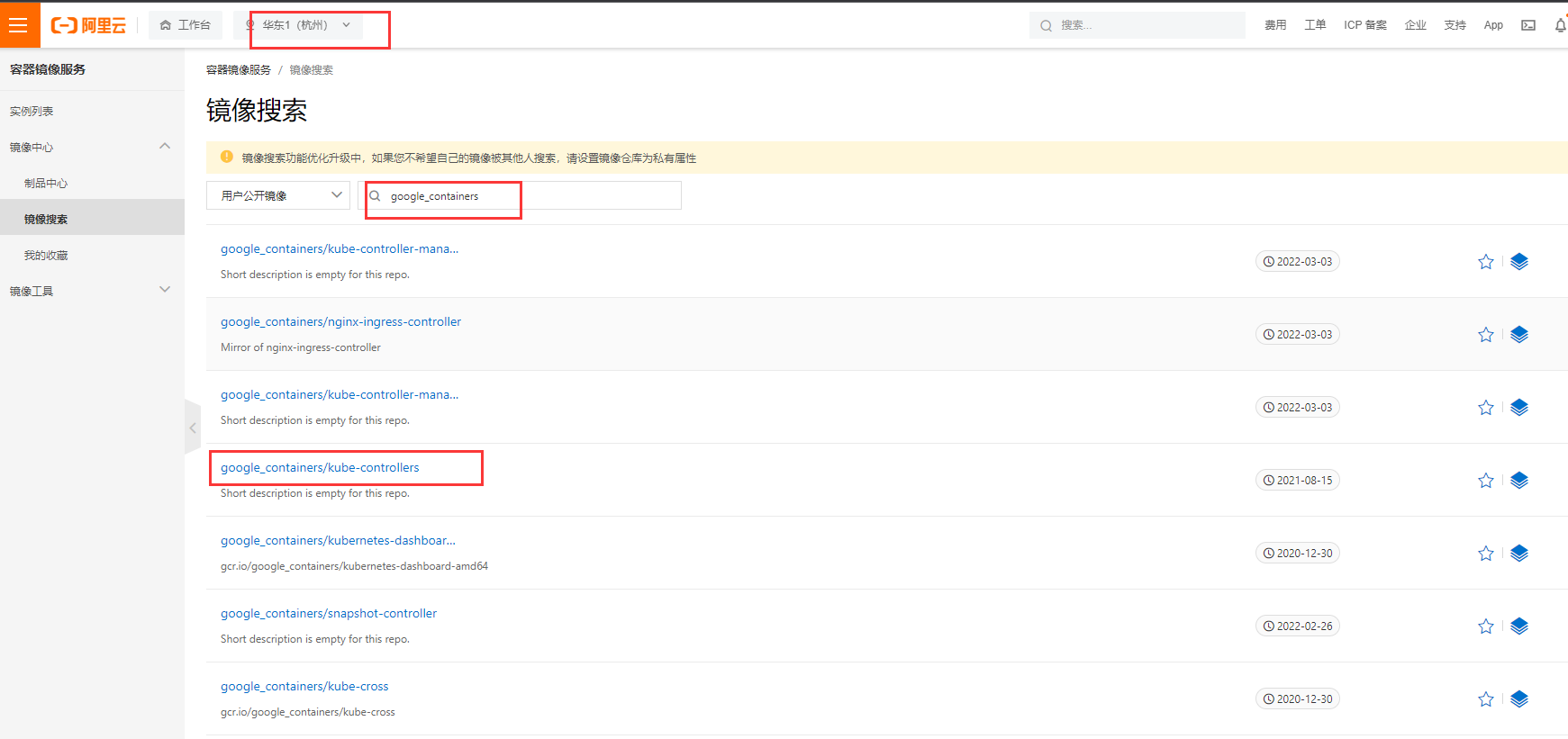View layers icon for kube-controllers
This screenshot has height=739, width=1568.
(1519, 481)
